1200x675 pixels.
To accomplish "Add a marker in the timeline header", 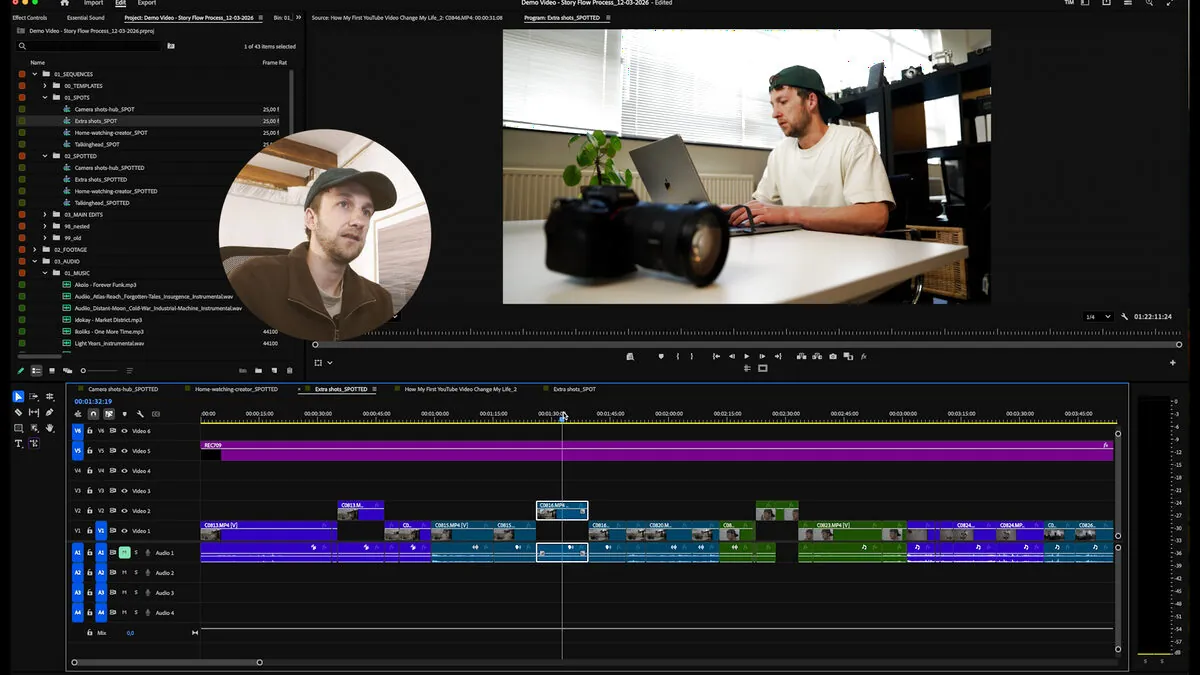I will (x=124, y=414).
